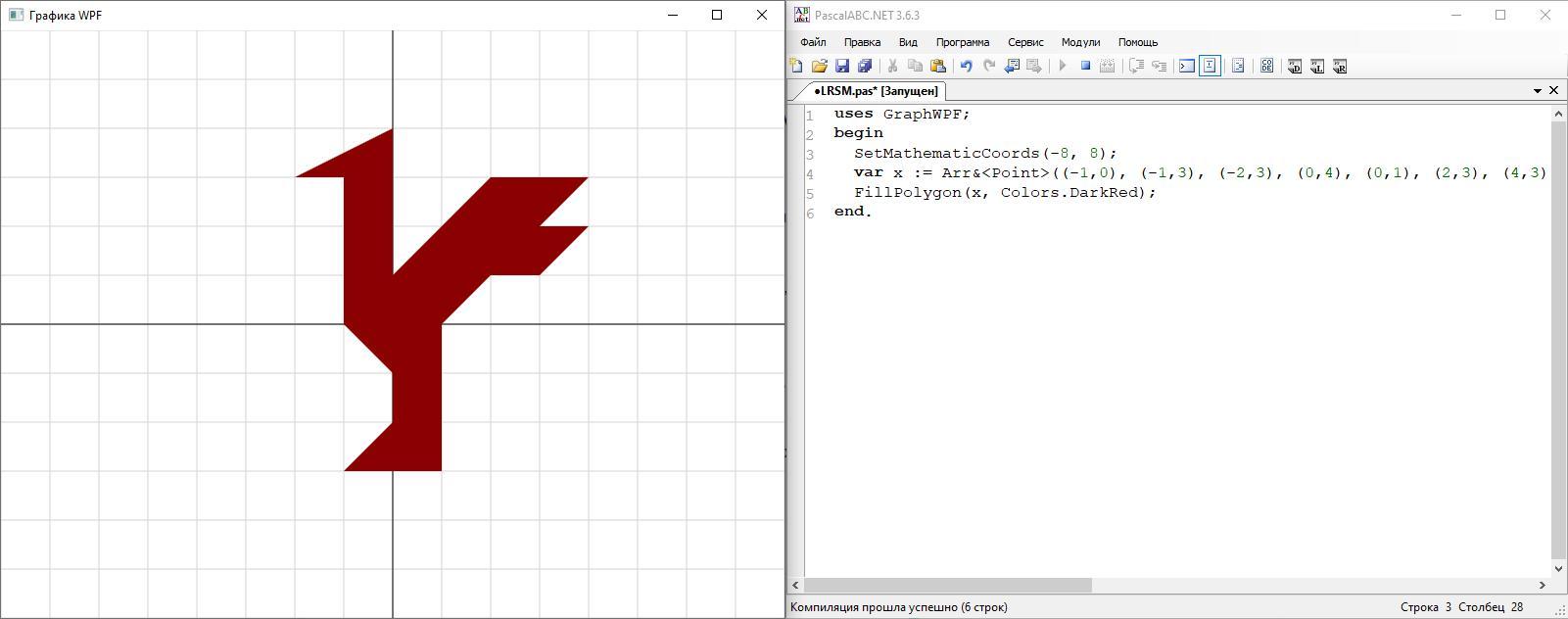Navigate forward icon in toolbar
The height and width of the screenshot is (619, 1568).
(1033, 66)
